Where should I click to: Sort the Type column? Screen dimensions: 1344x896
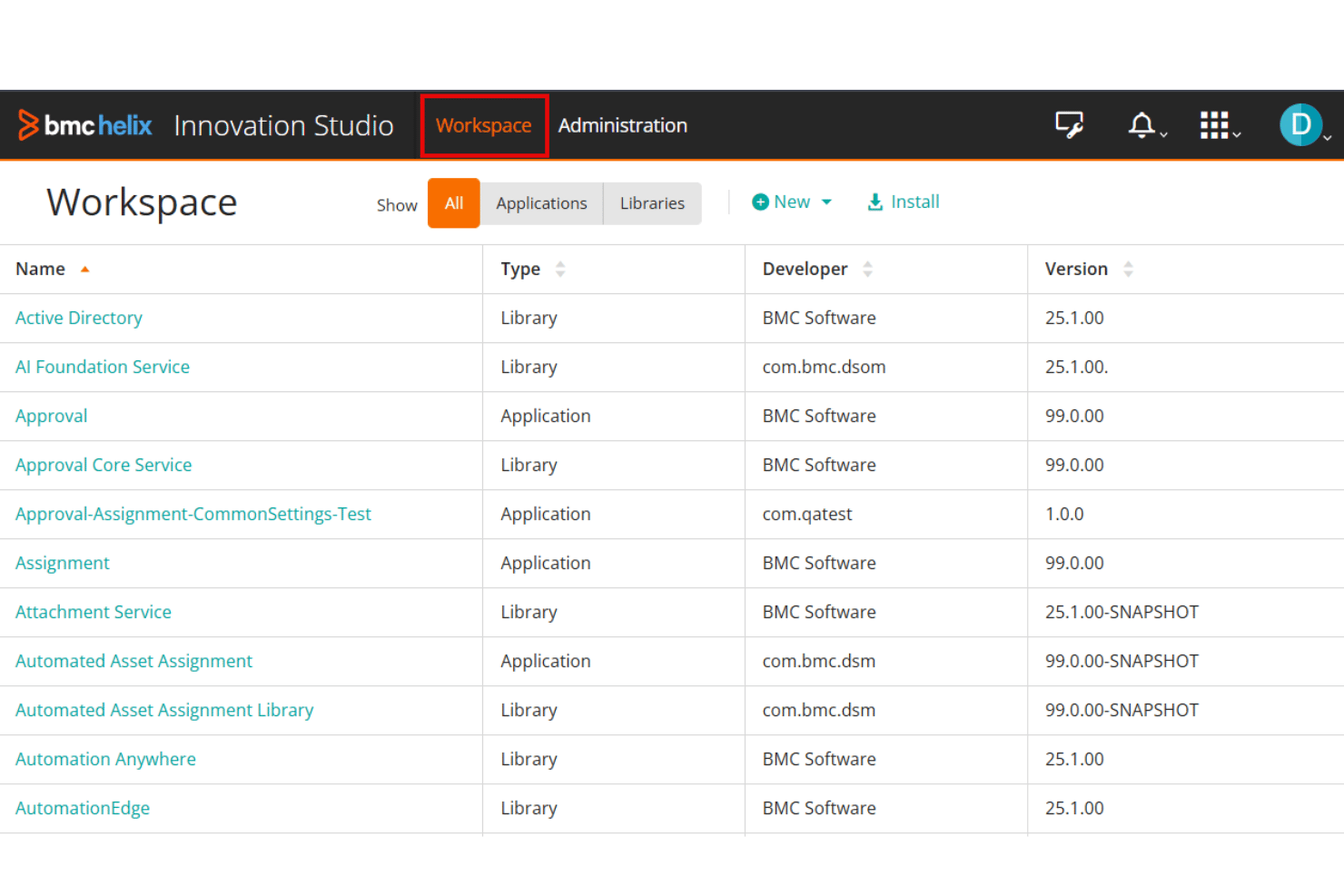[560, 269]
